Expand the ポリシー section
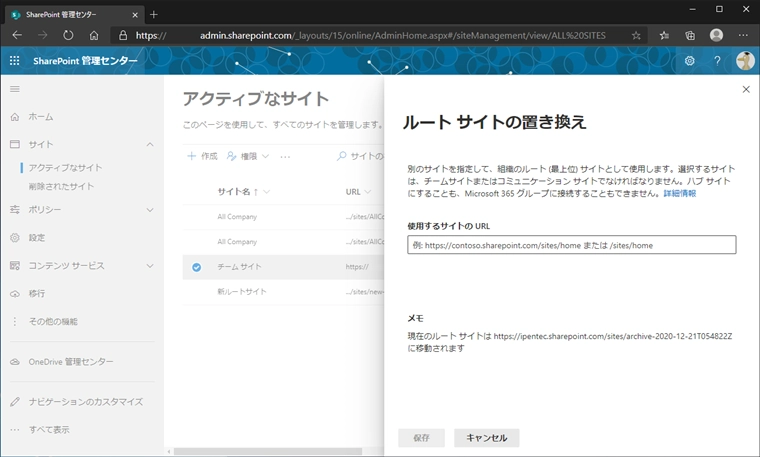The height and width of the screenshot is (457, 760). (x=150, y=210)
